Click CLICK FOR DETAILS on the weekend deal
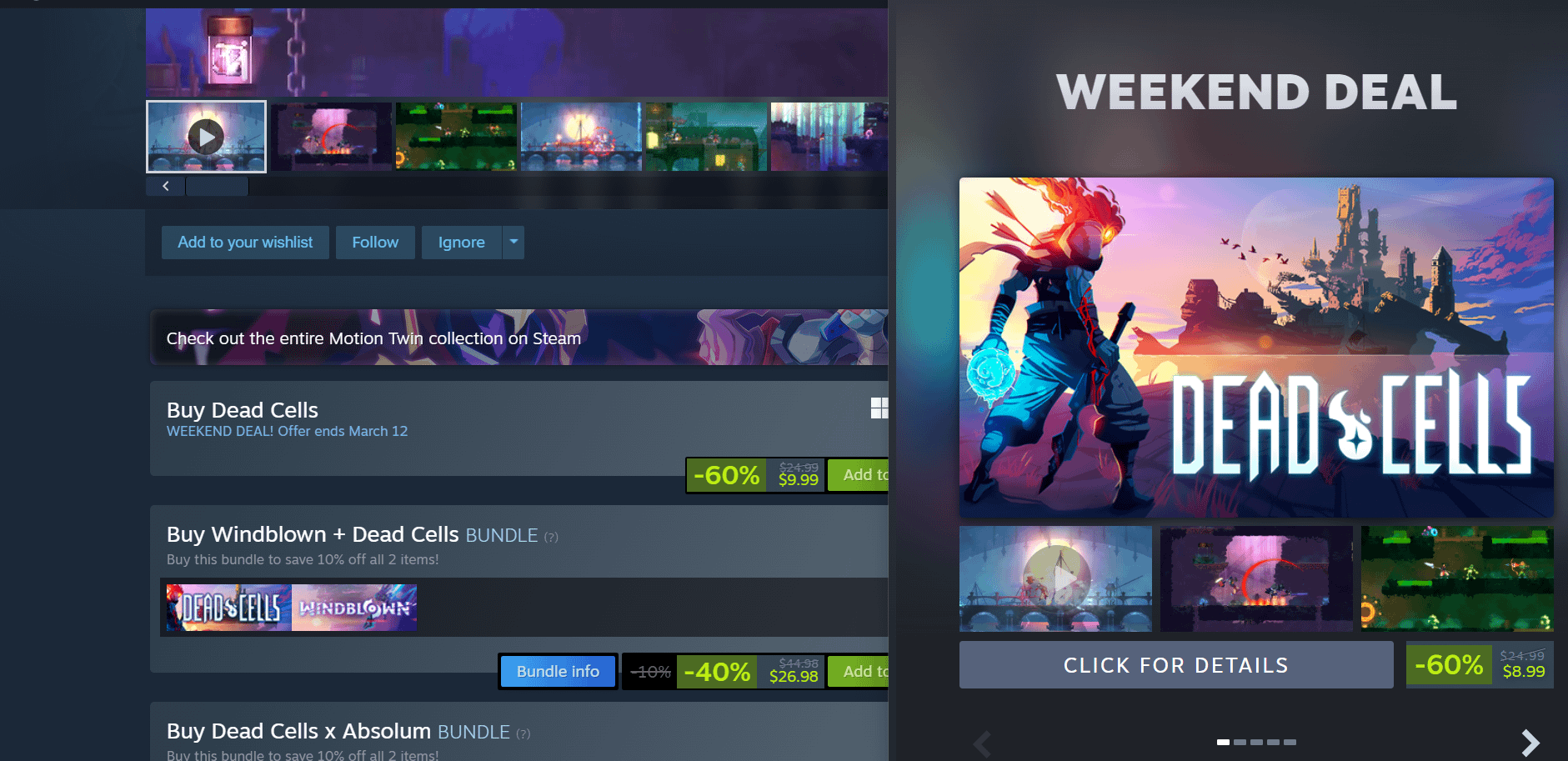The width and height of the screenshot is (1568, 761). [x=1176, y=665]
